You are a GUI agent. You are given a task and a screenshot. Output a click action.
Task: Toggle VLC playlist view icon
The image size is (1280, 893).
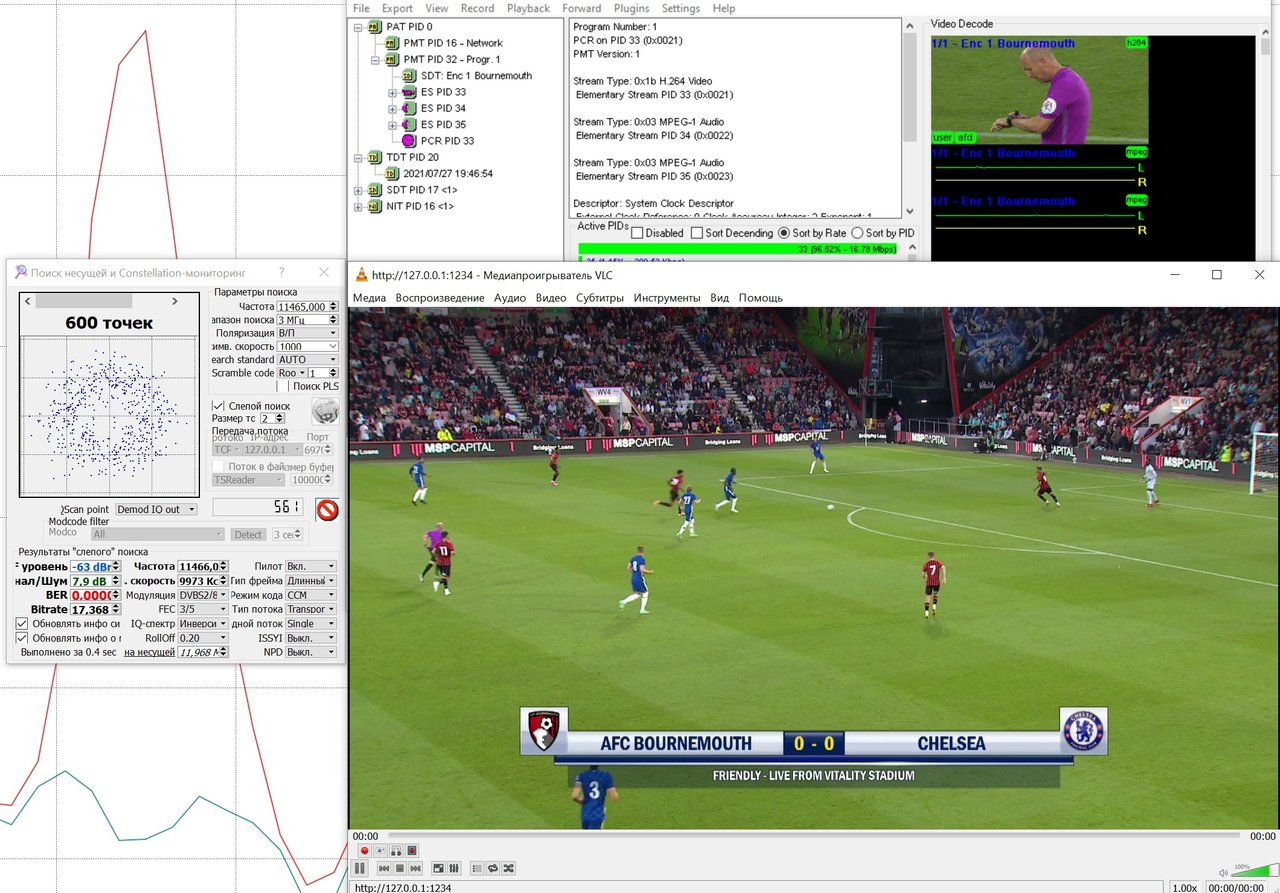pyautogui.click(x=477, y=868)
